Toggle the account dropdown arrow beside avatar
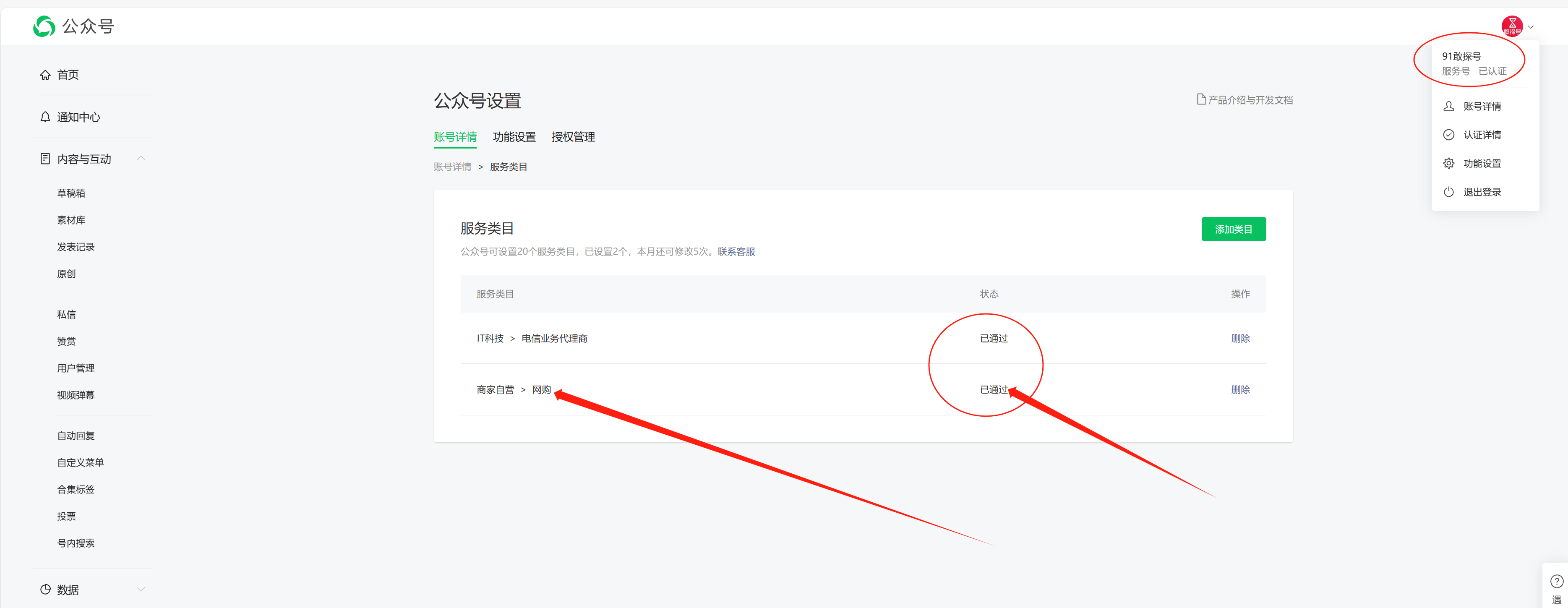Viewport: 1568px width, 608px height. (1530, 27)
